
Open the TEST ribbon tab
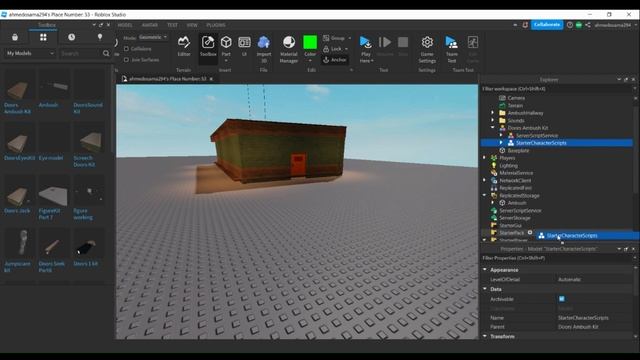click(x=172, y=25)
